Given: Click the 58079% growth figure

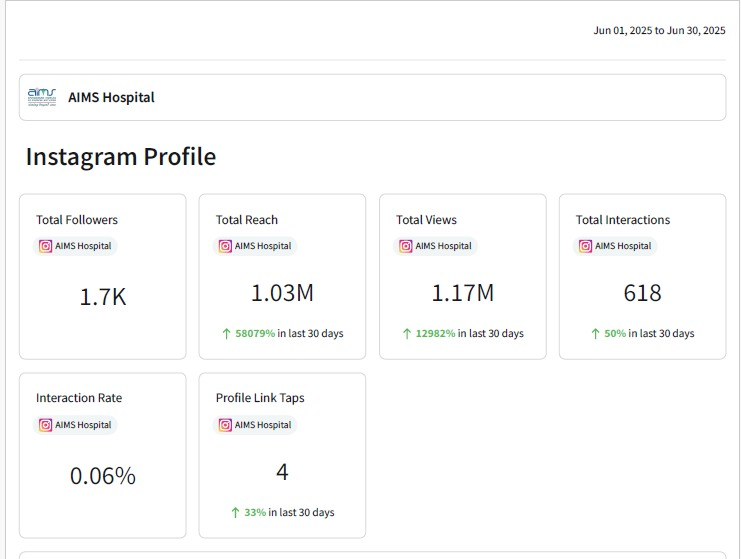Looking at the screenshot, I should click(x=255, y=334).
